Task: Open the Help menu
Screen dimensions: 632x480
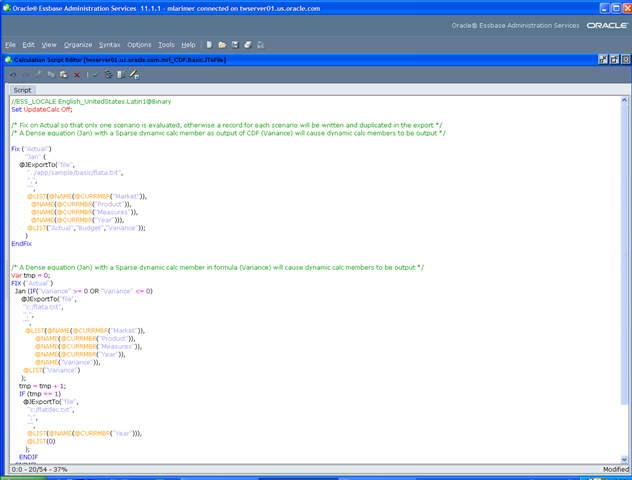Action: pyautogui.click(x=188, y=45)
